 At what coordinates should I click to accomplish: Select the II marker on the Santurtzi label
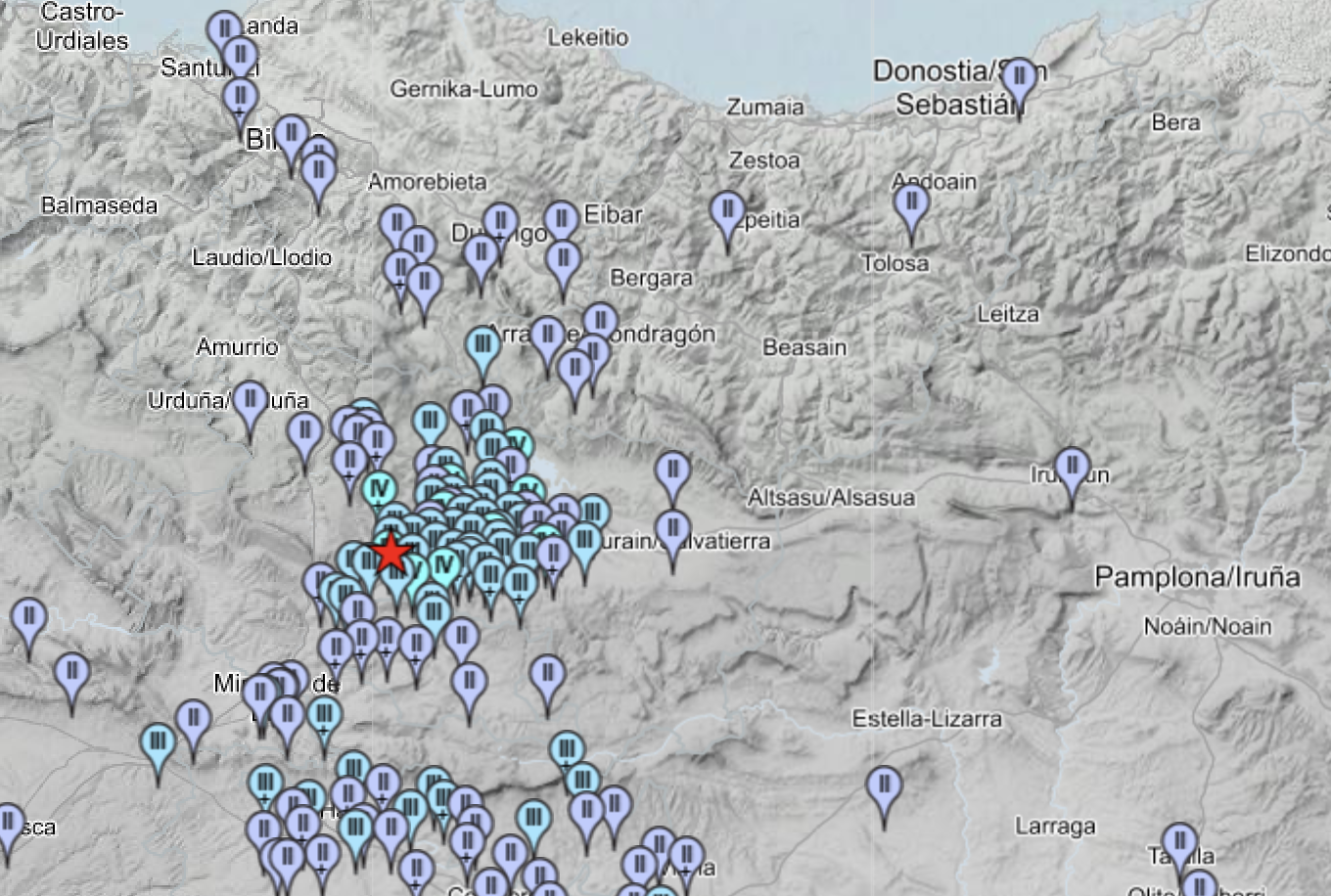(x=240, y=58)
